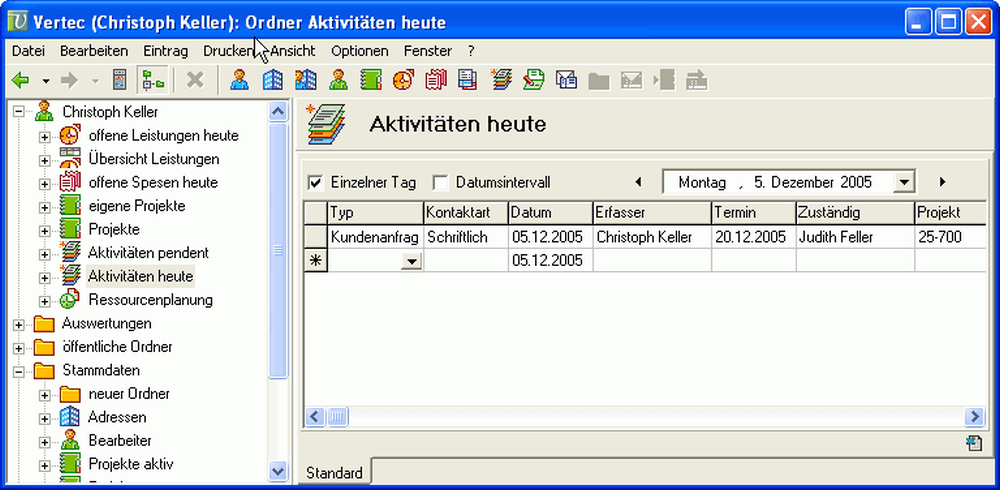Click the grayed forward arrow
1000x490 pixels.
pyautogui.click(x=69, y=80)
